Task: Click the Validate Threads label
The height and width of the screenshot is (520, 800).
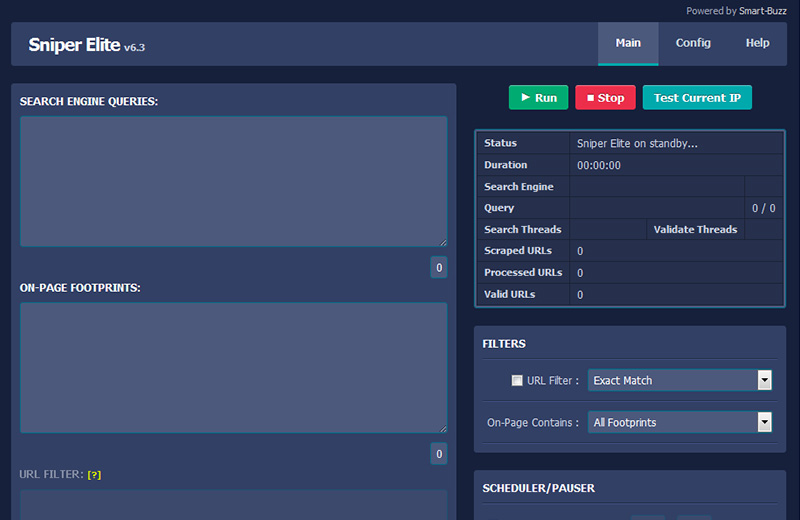Action: coord(695,230)
